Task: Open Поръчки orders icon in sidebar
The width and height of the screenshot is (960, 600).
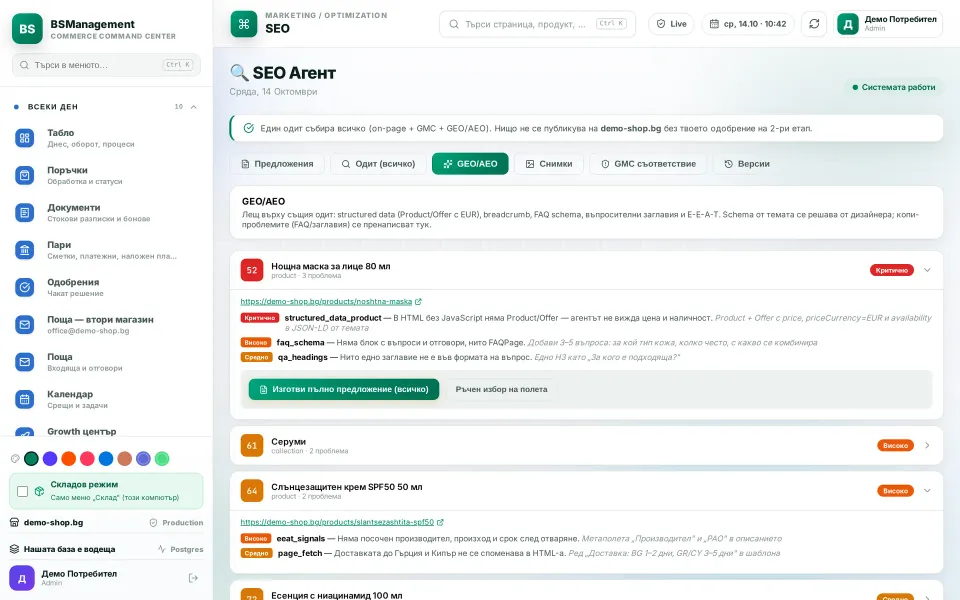Action: coord(24,176)
